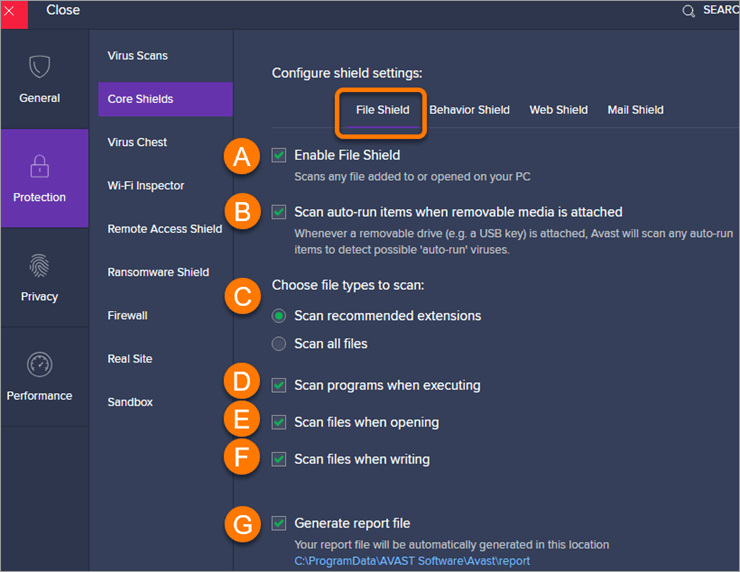The width and height of the screenshot is (740, 572).
Task: Select Scan all files radio
Action: click(x=279, y=344)
